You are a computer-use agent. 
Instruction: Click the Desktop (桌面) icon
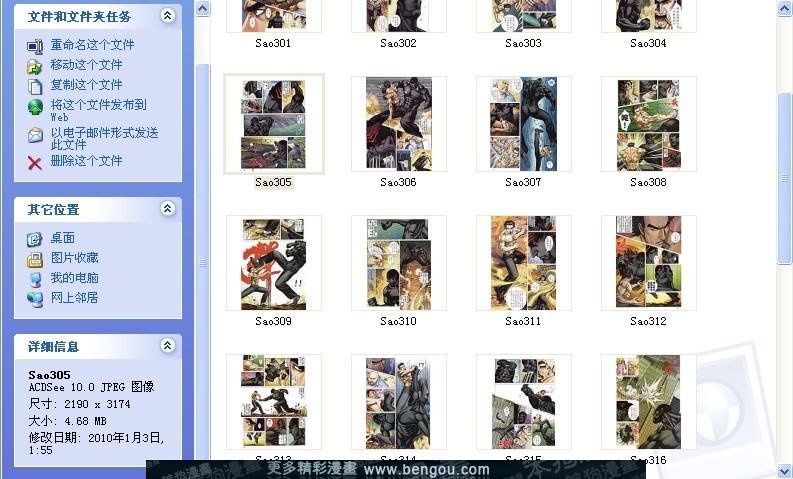point(34,239)
